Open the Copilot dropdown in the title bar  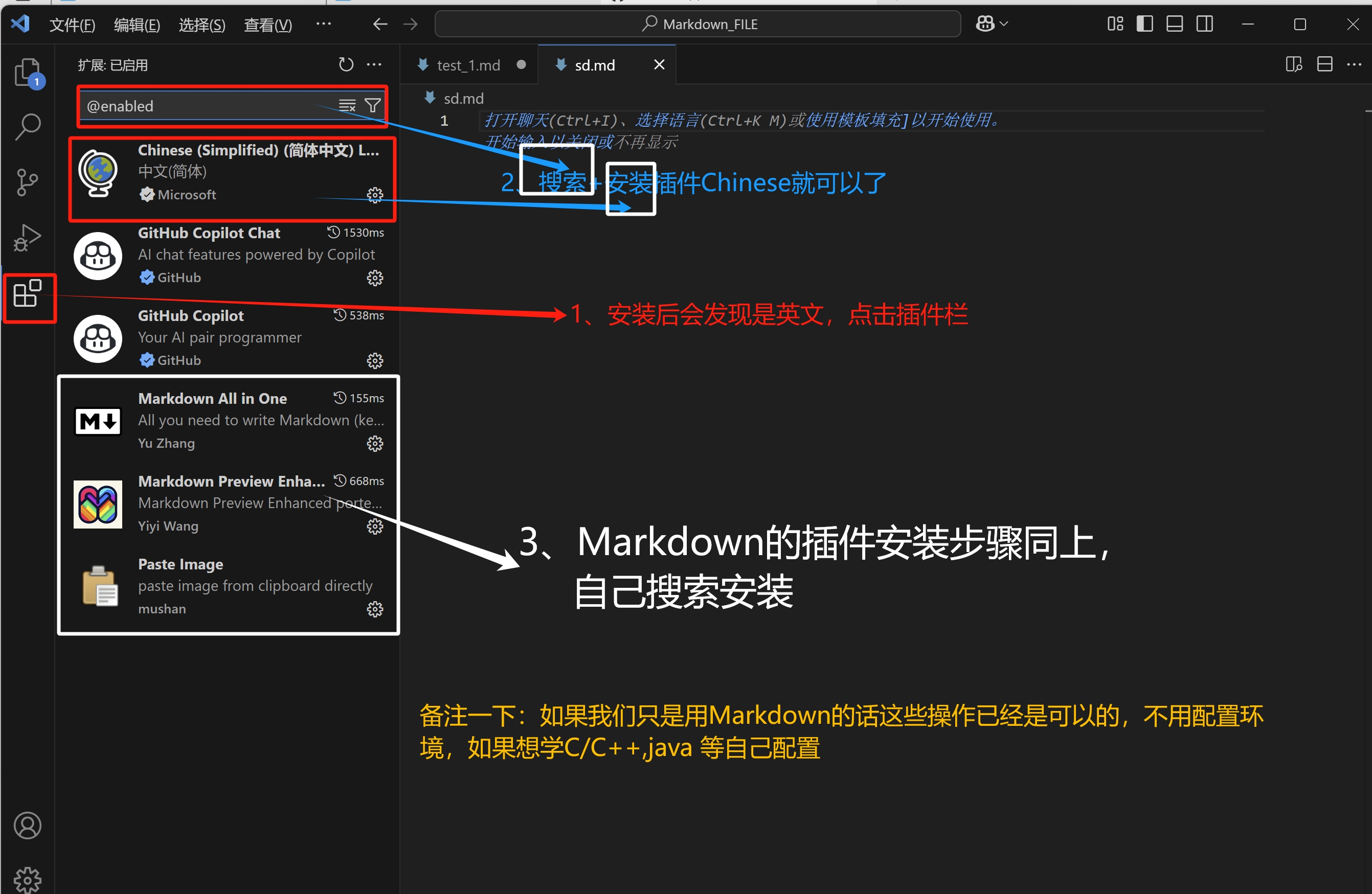[991, 23]
